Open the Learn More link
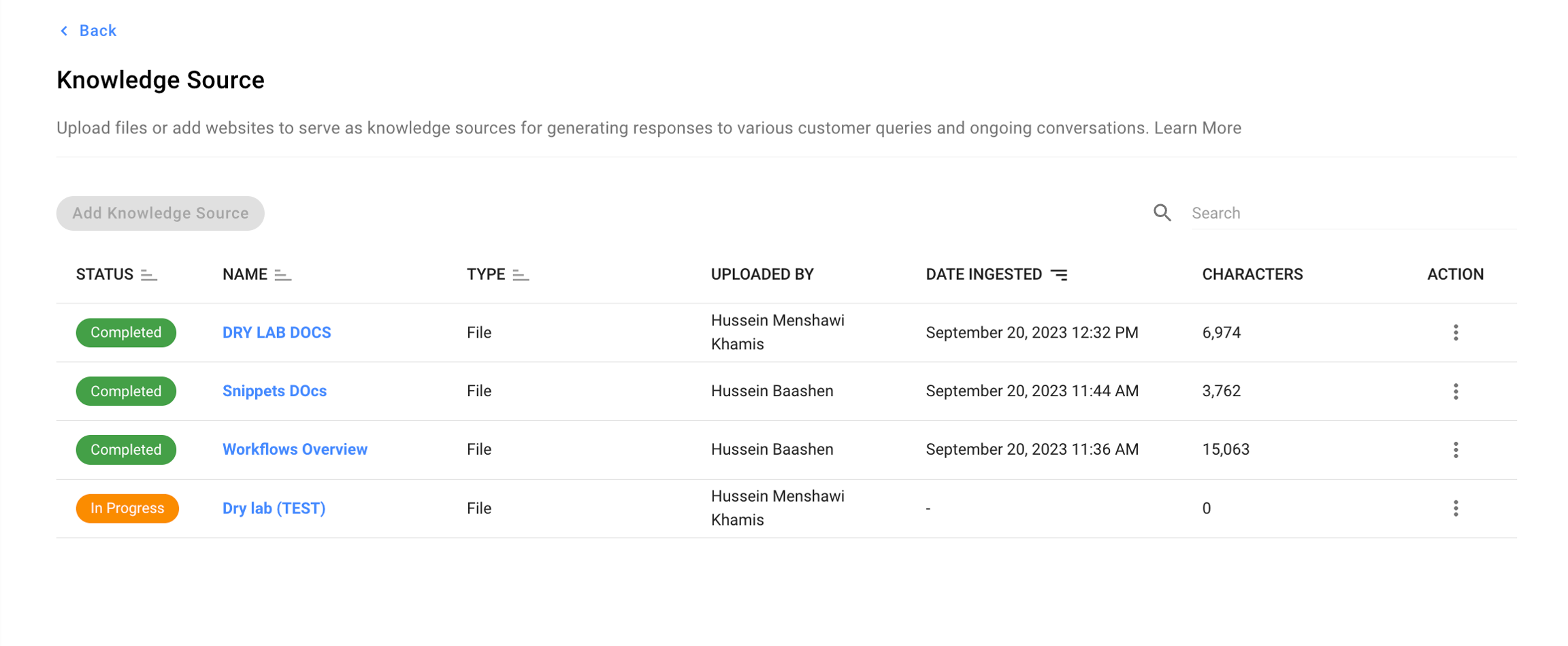The image size is (1568, 646). click(1197, 127)
